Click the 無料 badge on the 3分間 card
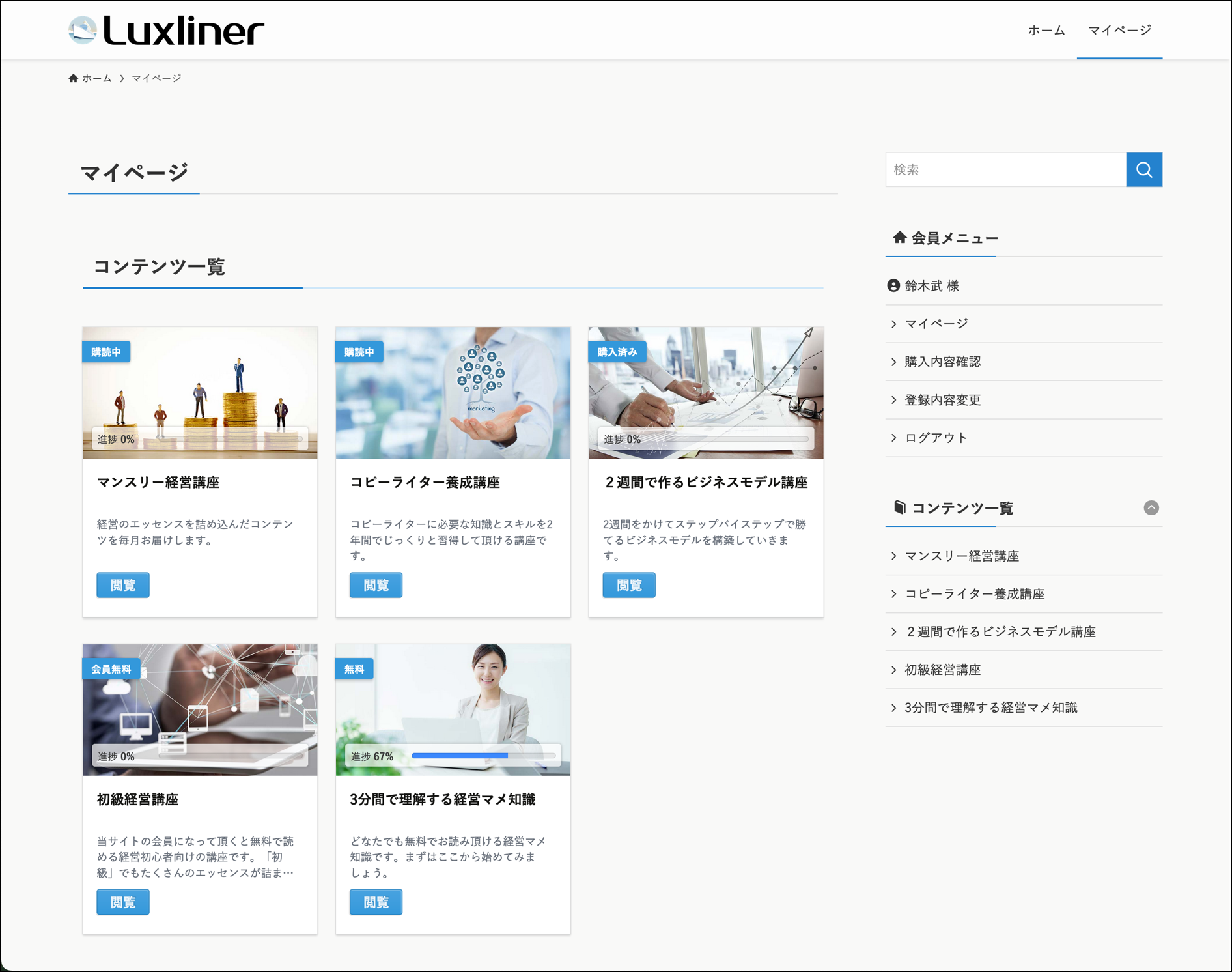This screenshot has width=1232, height=972. click(x=354, y=669)
